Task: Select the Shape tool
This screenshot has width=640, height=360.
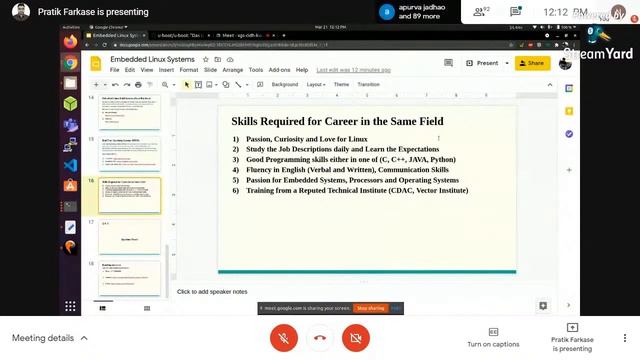Action: (226, 84)
